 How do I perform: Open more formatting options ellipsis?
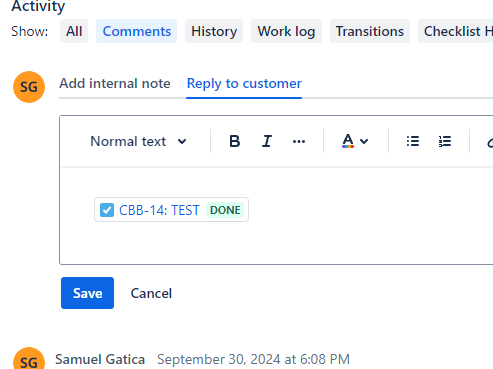point(299,141)
